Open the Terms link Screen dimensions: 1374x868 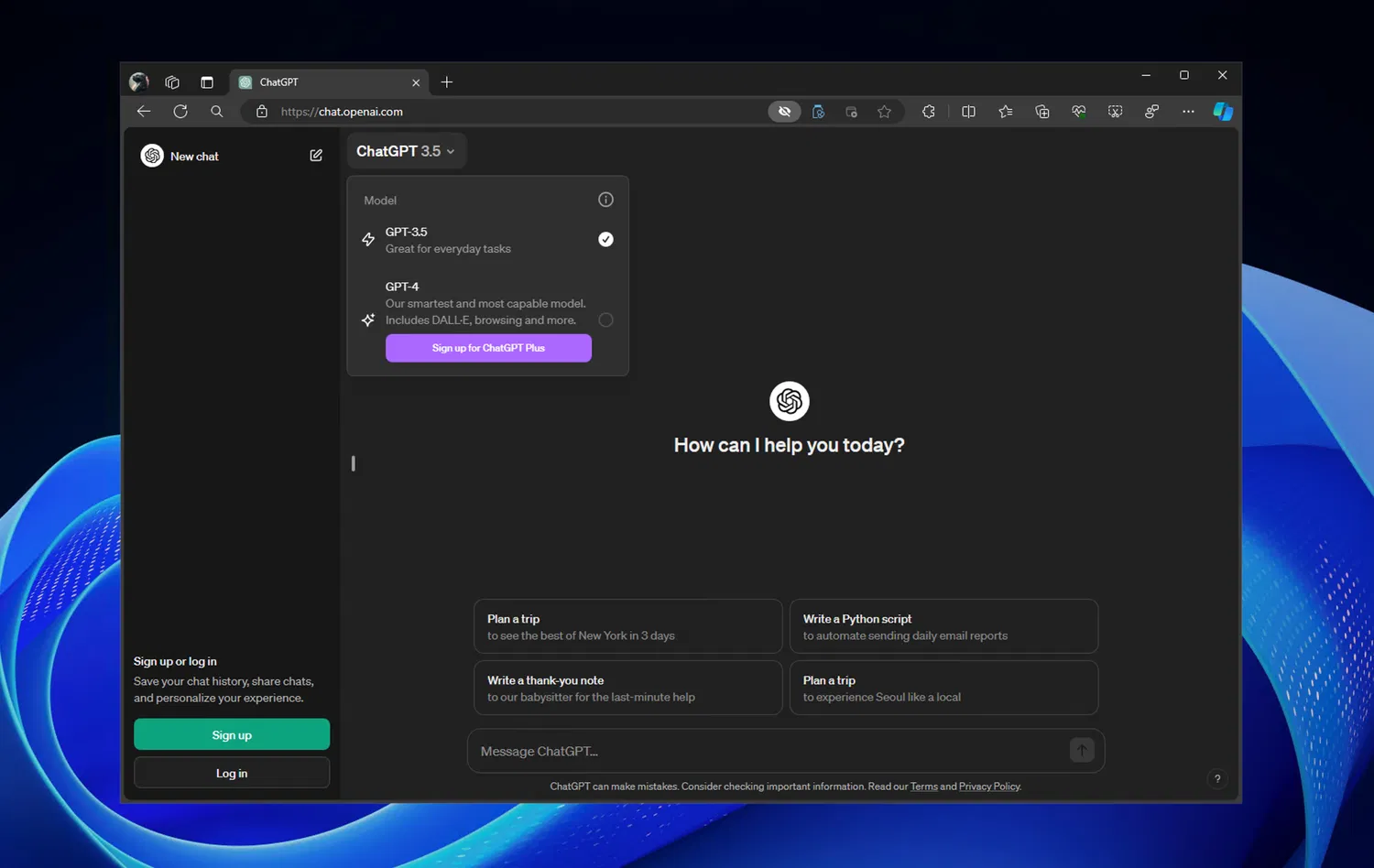(x=923, y=787)
